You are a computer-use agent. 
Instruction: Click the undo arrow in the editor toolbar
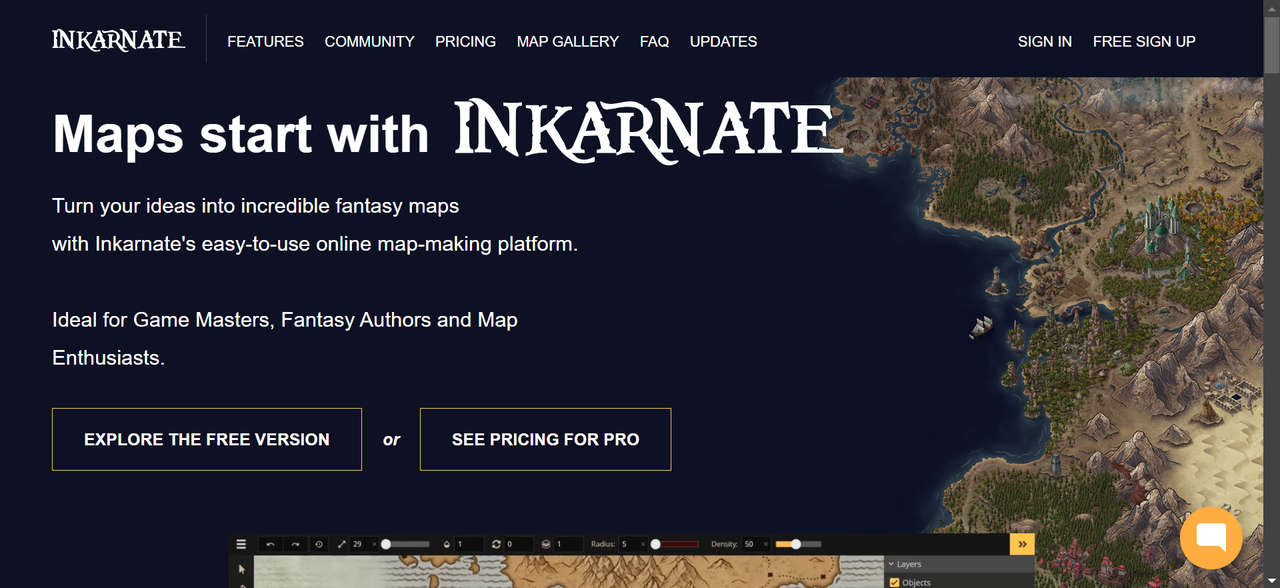pyautogui.click(x=270, y=544)
